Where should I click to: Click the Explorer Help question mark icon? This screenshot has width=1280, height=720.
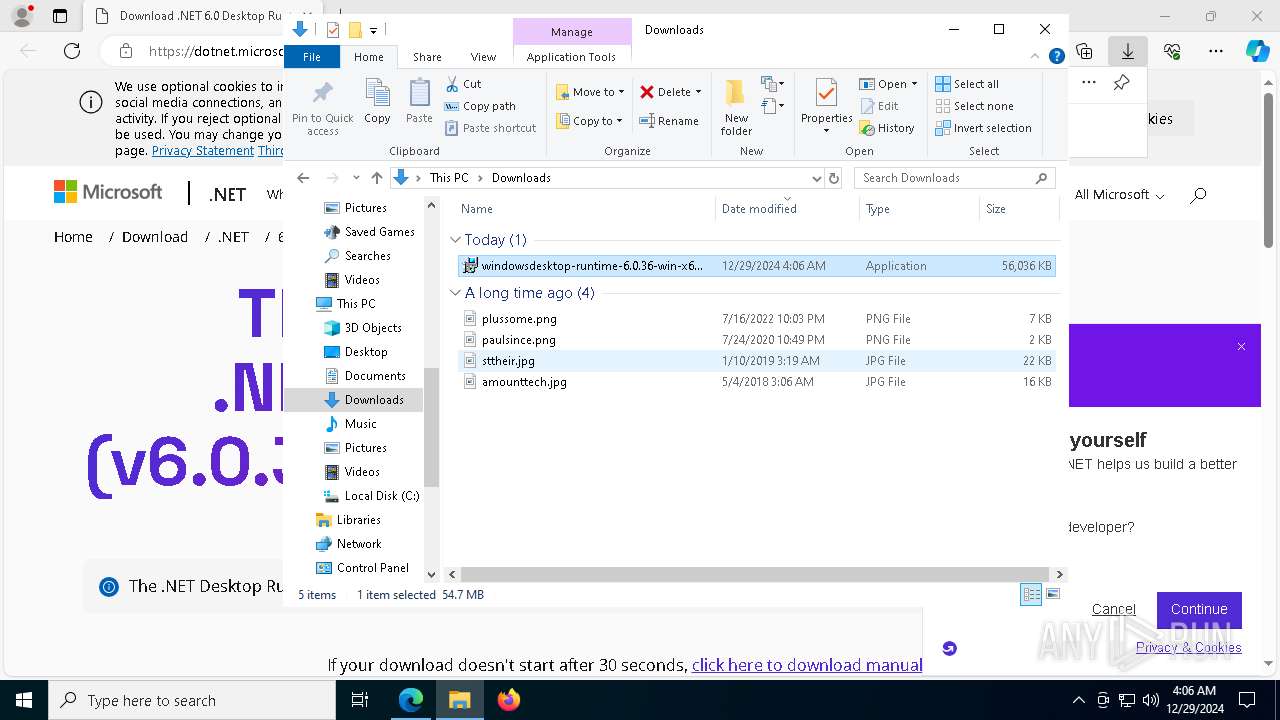pos(1056,56)
